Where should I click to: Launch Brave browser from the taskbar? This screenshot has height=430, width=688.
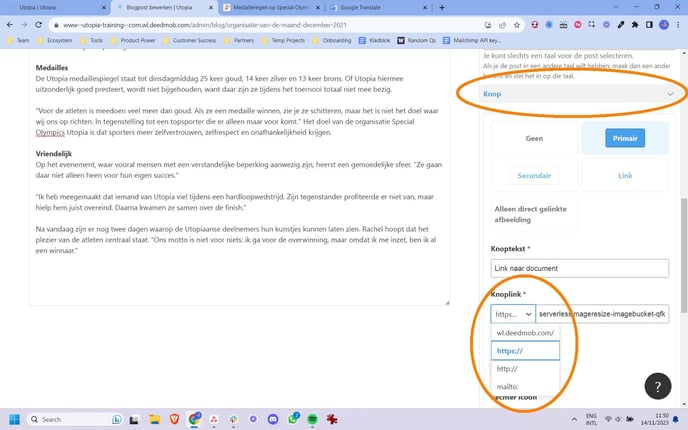point(175,419)
